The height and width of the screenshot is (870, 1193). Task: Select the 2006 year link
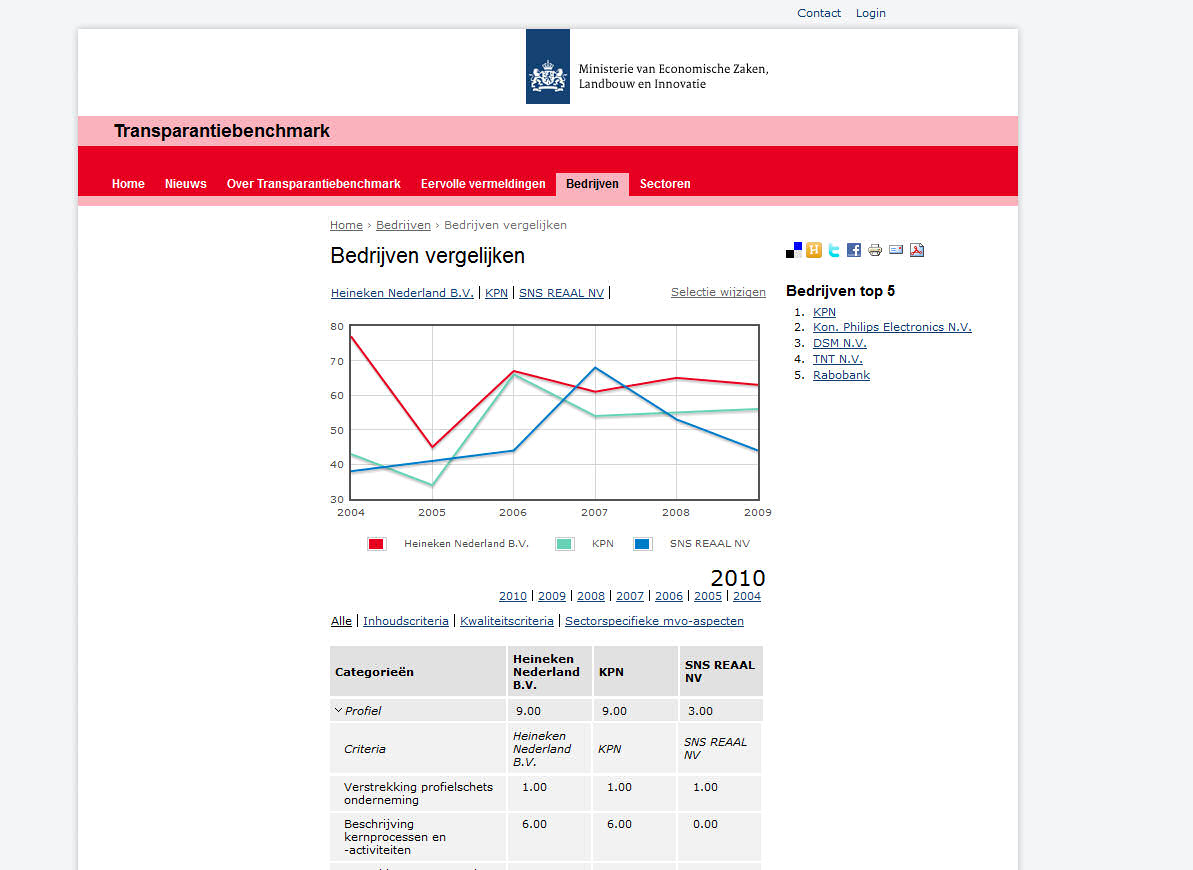(669, 596)
